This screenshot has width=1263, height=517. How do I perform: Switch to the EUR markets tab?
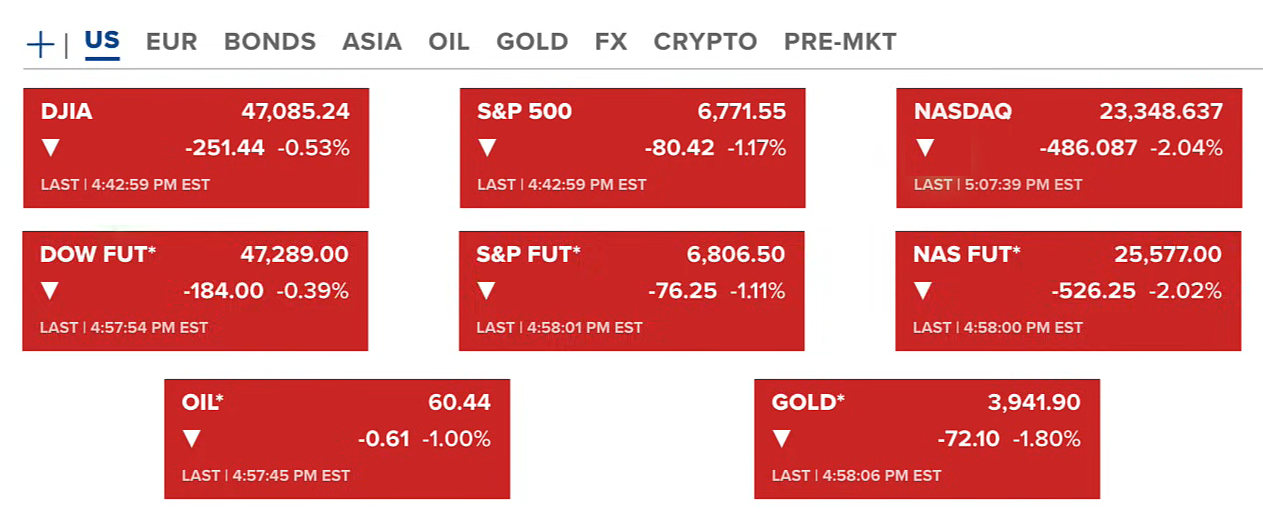click(171, 42)
